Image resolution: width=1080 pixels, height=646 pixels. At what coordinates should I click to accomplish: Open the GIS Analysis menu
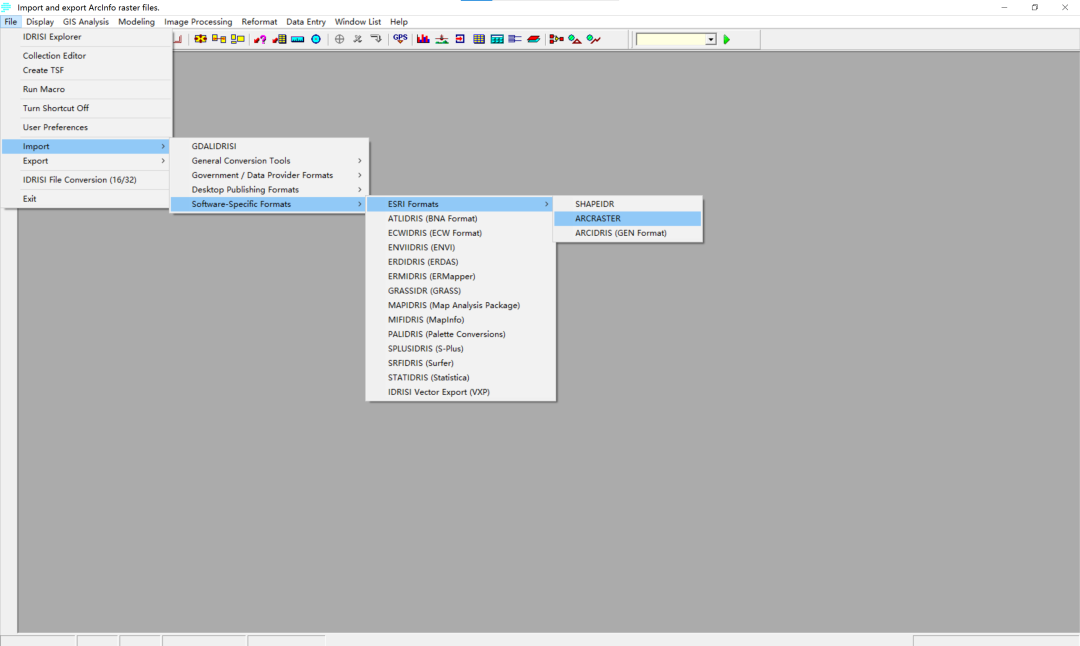tap(85, 22)
